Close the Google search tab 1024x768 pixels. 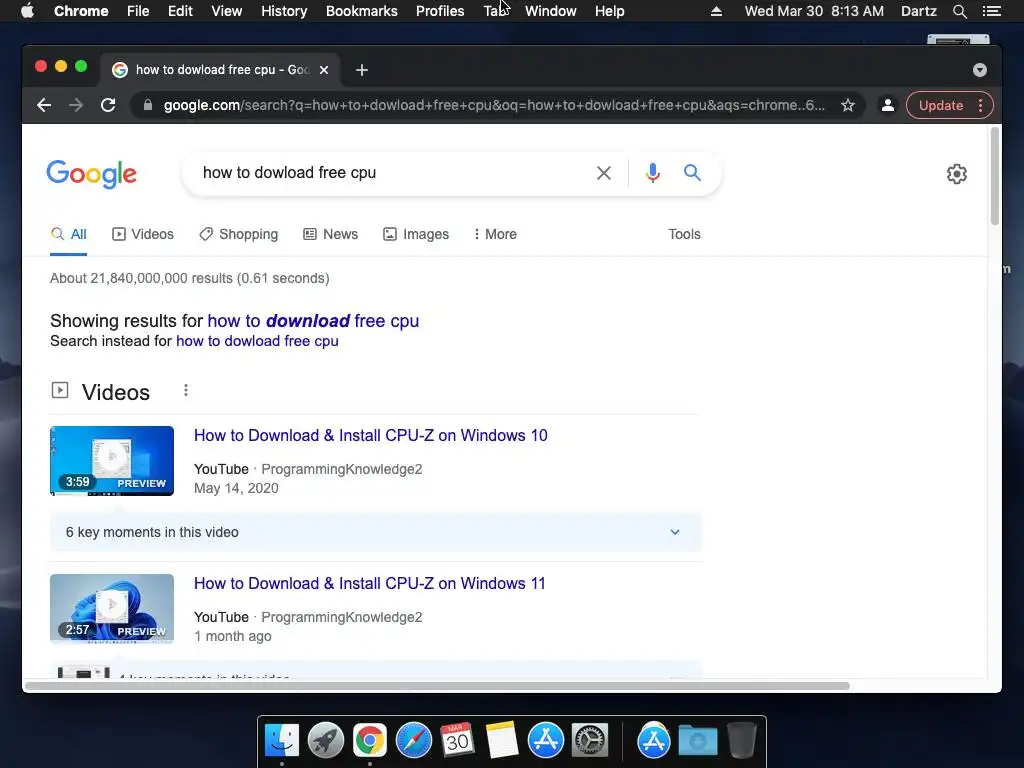(x=324, y=70)
